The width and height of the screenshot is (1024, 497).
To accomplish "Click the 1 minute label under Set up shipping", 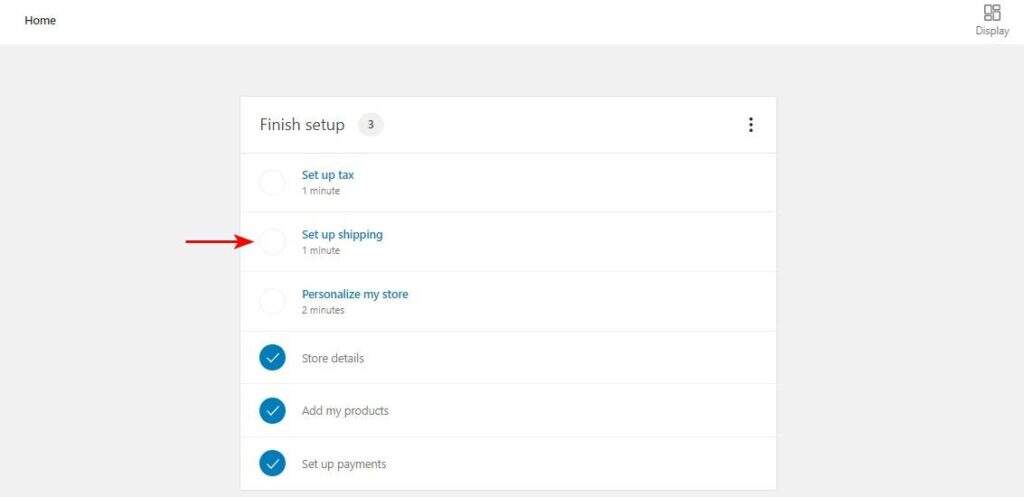I will coord(321,251).
